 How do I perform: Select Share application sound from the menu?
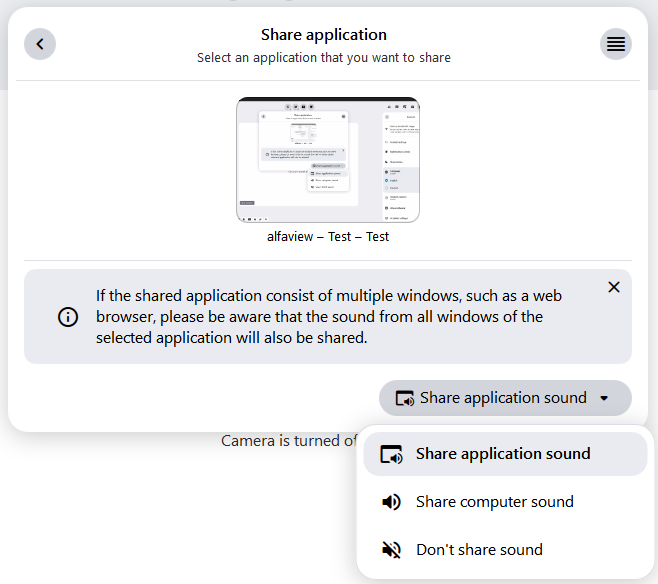coord(503,454)
